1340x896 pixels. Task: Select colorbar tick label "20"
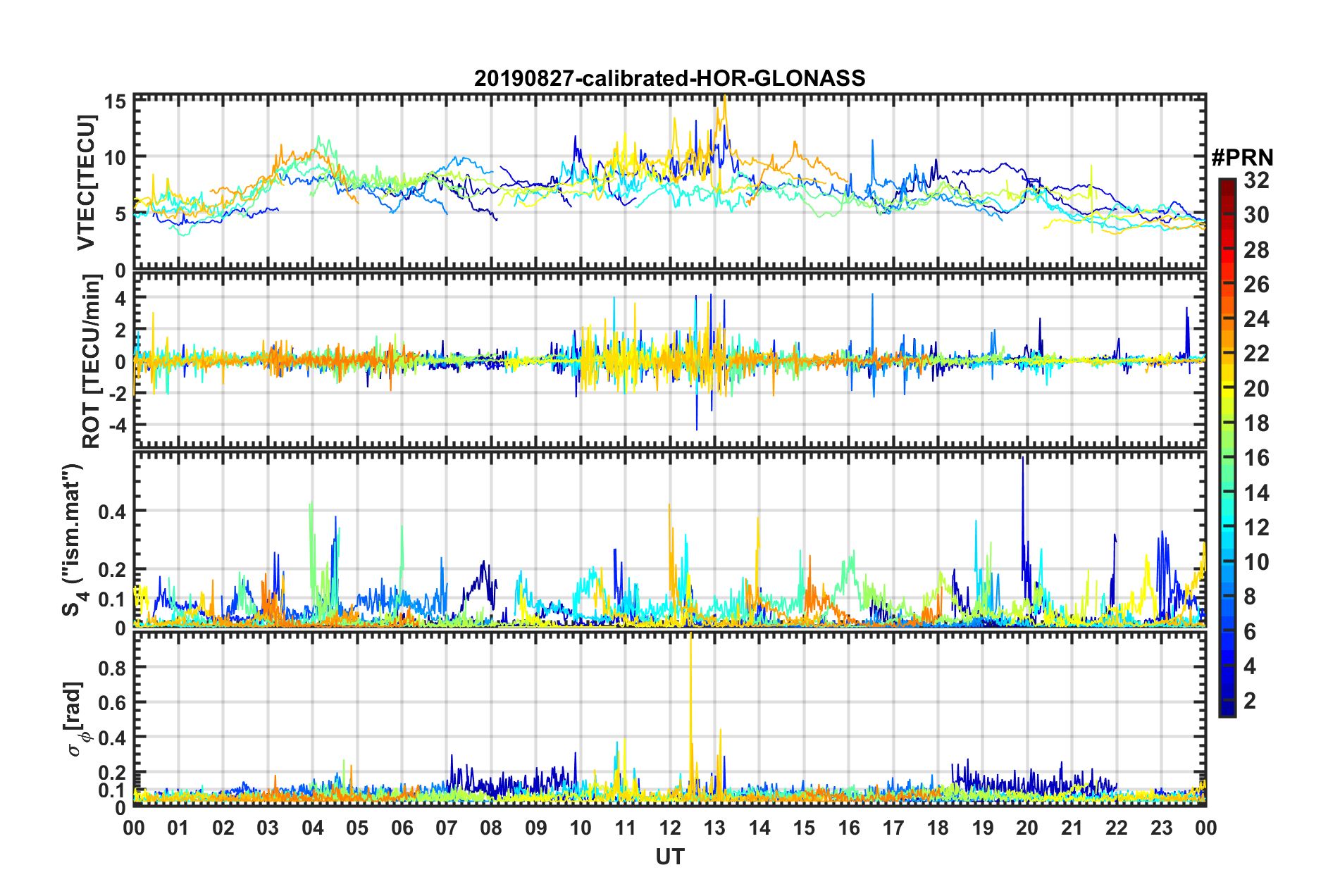point(1257,389)
